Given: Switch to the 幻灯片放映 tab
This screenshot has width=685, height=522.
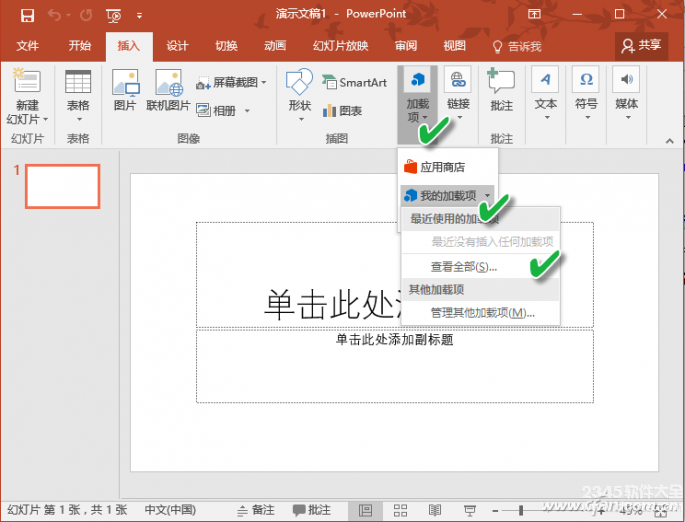Looking at the screenshot, I should (340, 46).
